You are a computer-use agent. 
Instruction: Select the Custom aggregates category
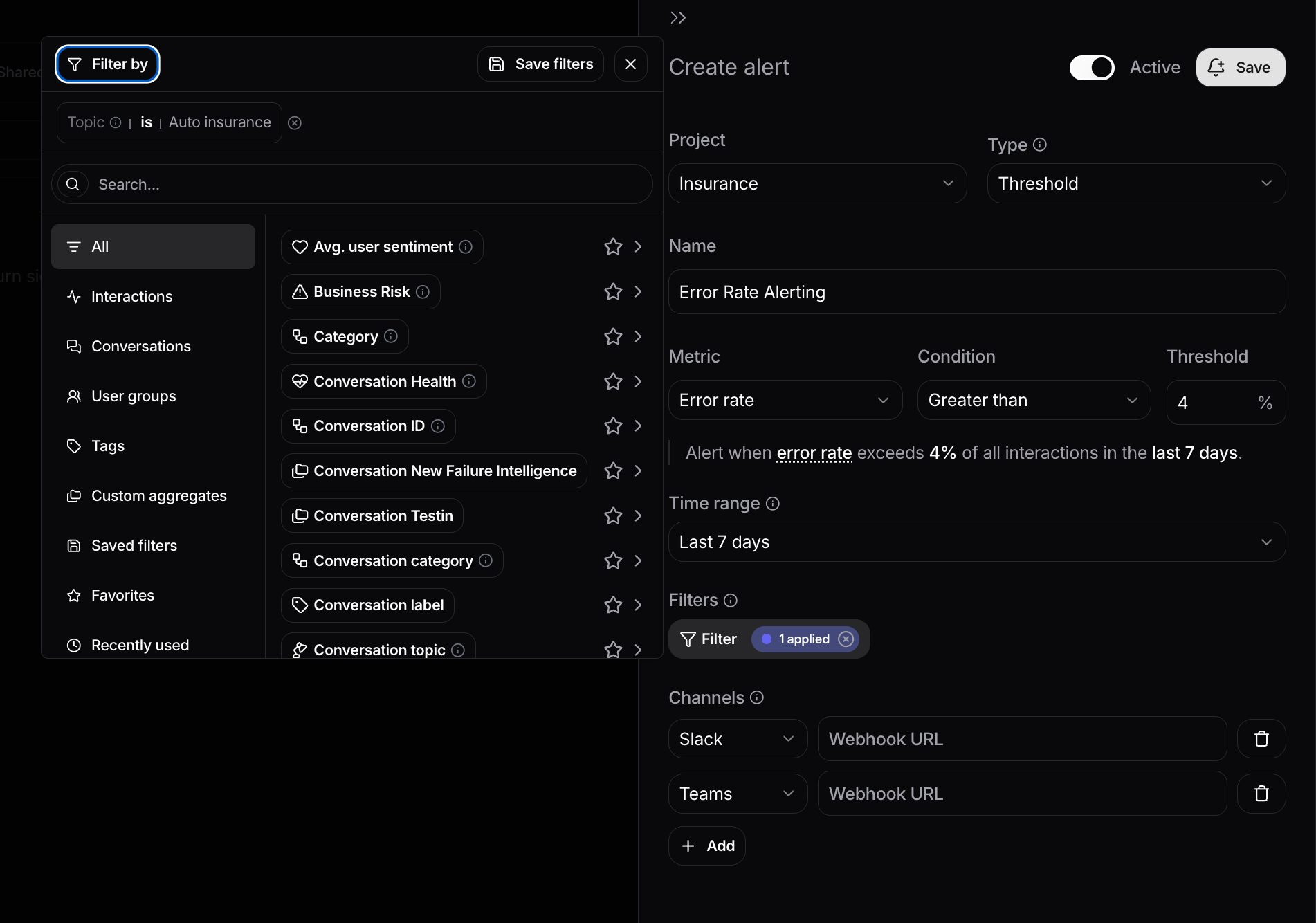153,495
